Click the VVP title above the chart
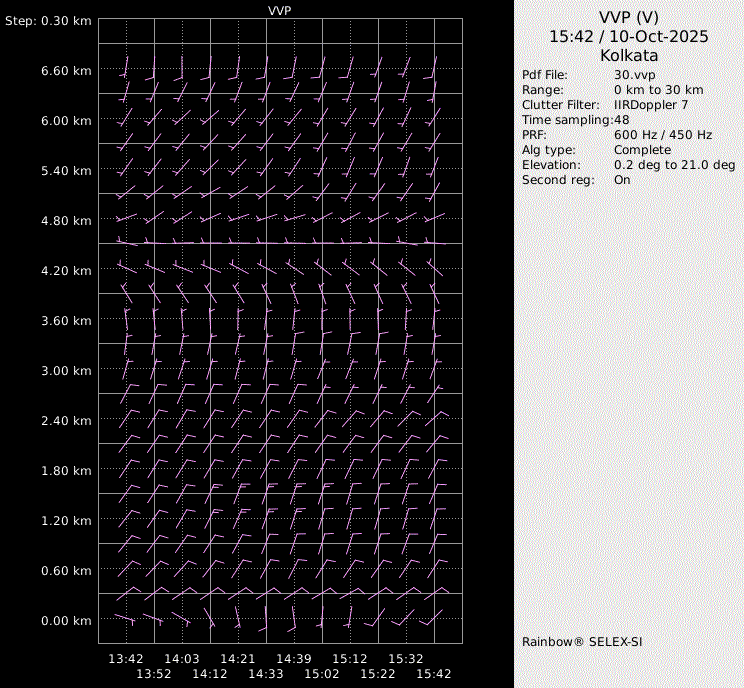This screenshot has height=688, width=744. (280, 10)
